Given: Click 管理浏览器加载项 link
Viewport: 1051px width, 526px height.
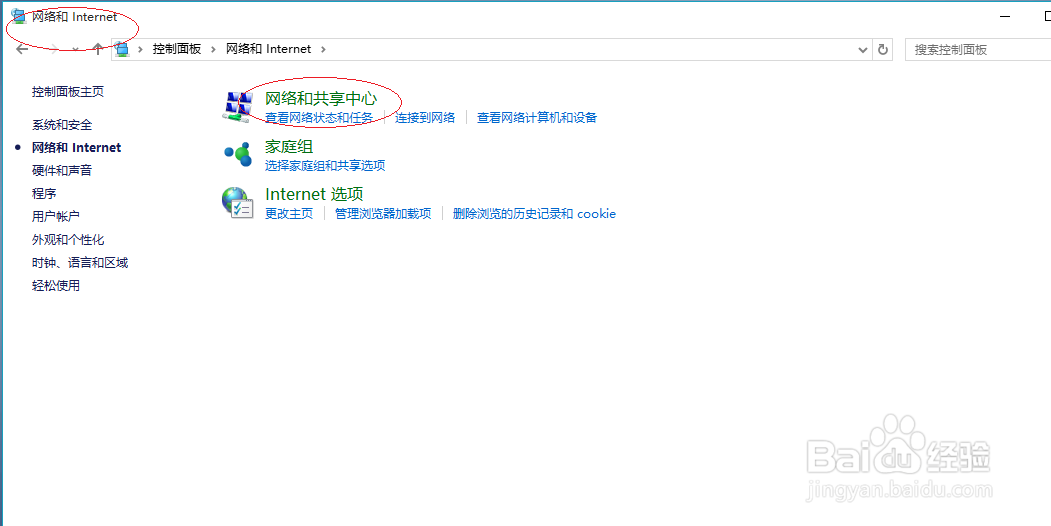Looking at the screenshot, I should tap(383, 214).
